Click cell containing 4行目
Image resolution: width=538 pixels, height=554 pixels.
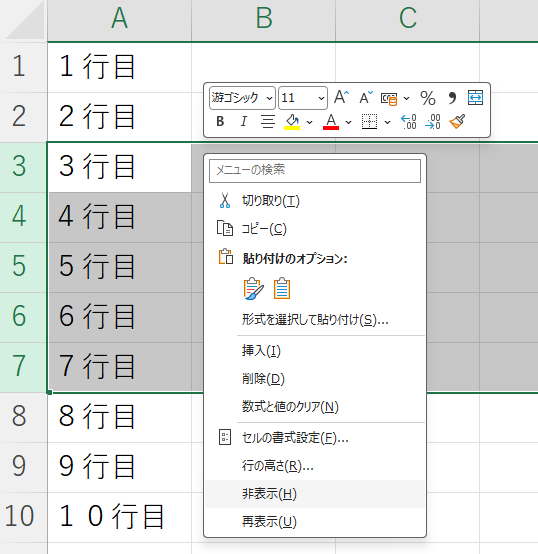pos(119,217)
